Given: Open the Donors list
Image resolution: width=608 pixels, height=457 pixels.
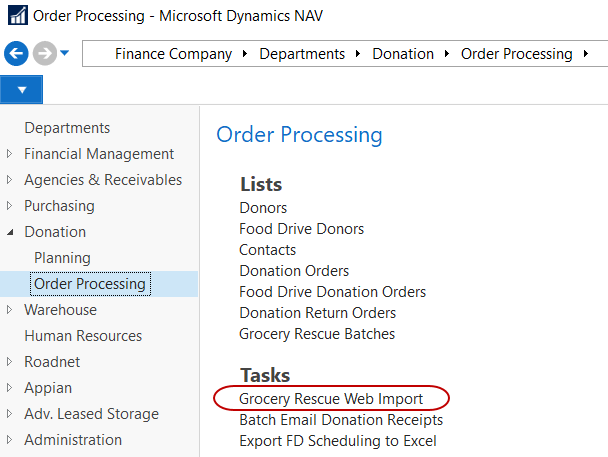Looking at the screenshot, I should click(x=263, y=208).
